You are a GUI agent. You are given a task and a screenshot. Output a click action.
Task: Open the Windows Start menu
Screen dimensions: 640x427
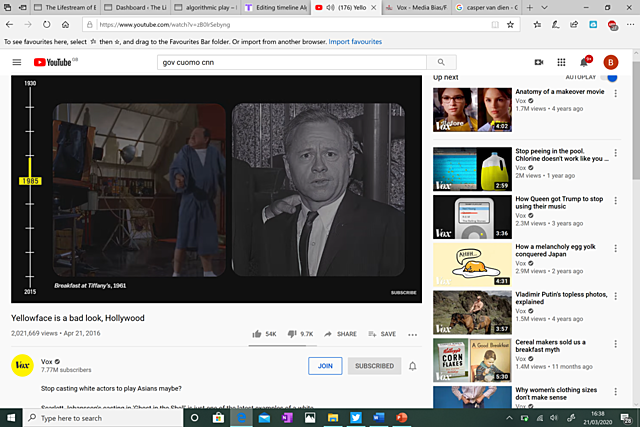(11, 418)
